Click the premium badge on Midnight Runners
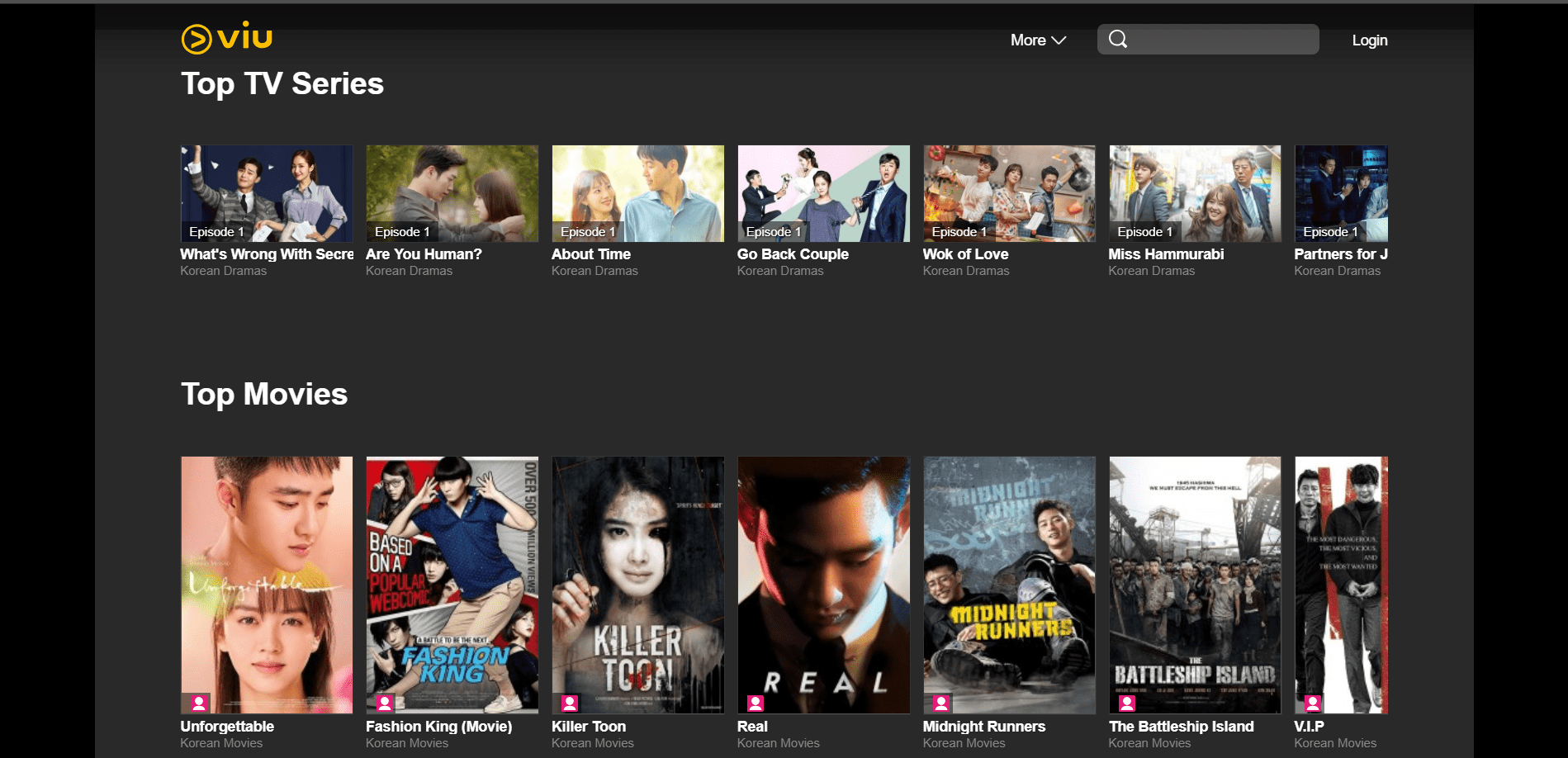 941,703
